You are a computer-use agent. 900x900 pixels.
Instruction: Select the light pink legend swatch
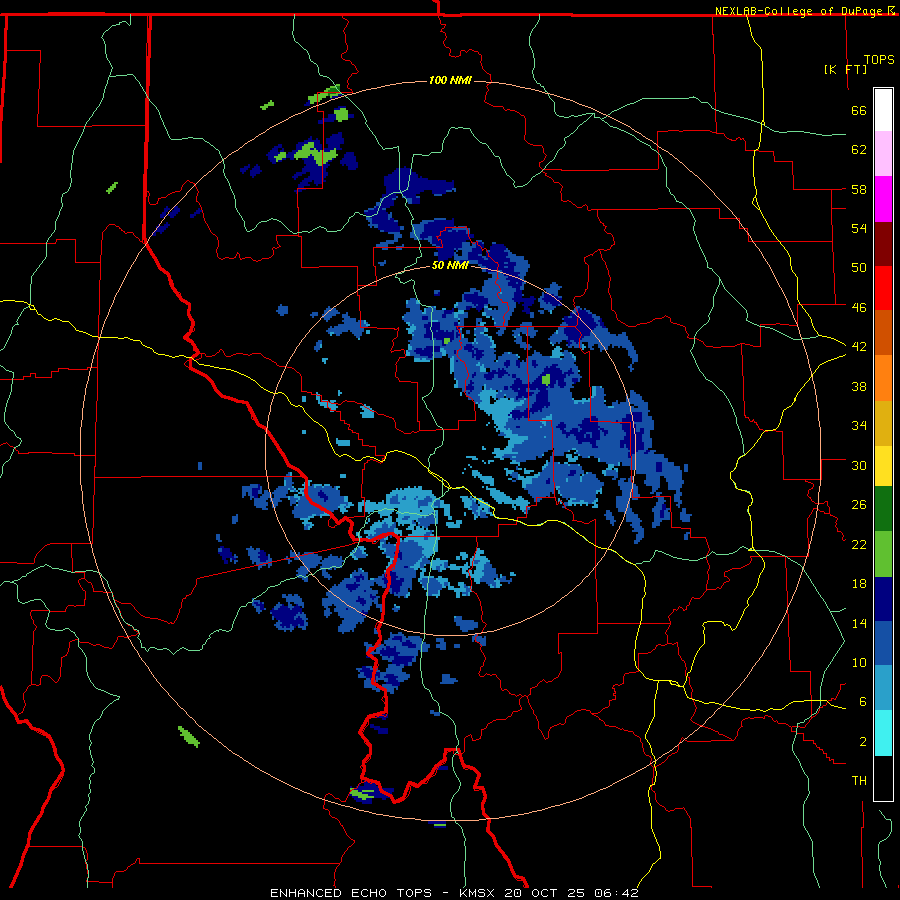[883, 154]
